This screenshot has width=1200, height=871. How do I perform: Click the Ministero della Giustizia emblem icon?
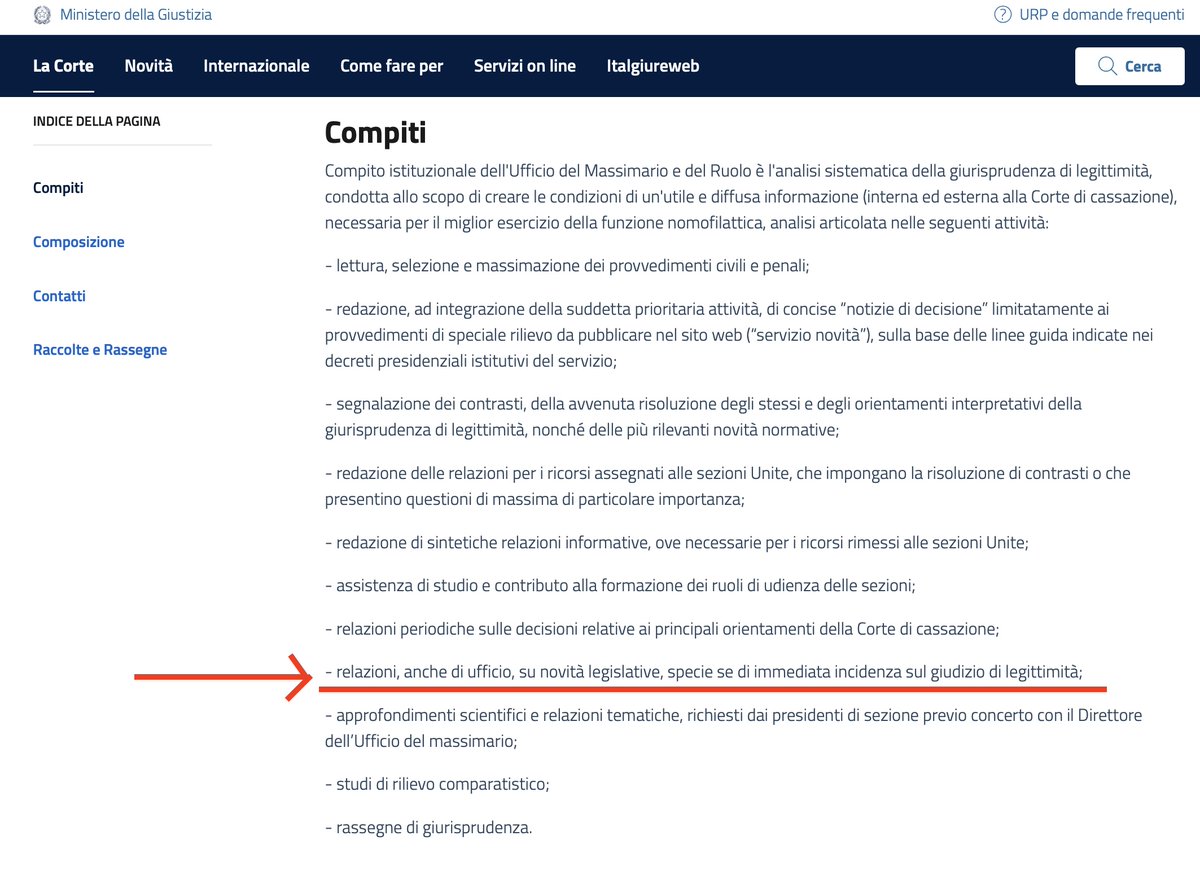(42, 15)
